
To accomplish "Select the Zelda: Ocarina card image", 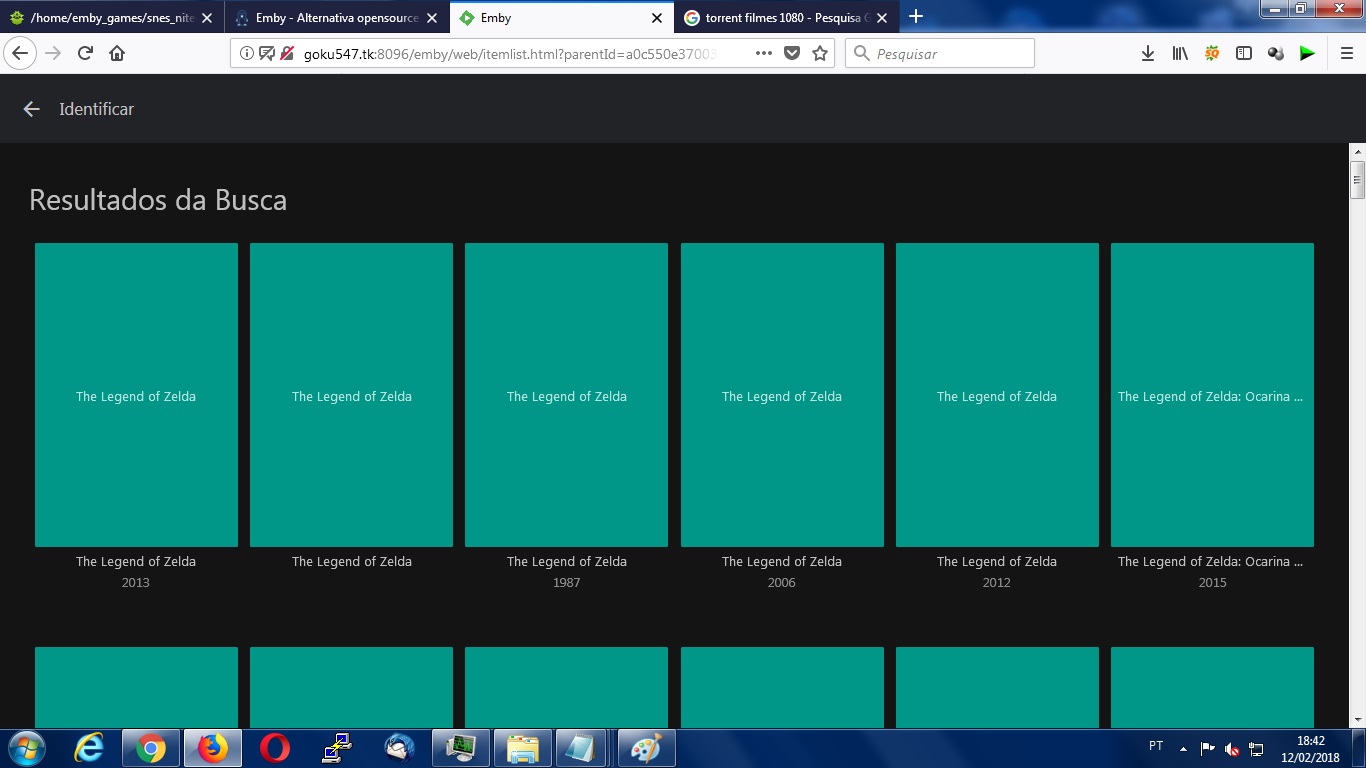I will (x=1212, y=395).
